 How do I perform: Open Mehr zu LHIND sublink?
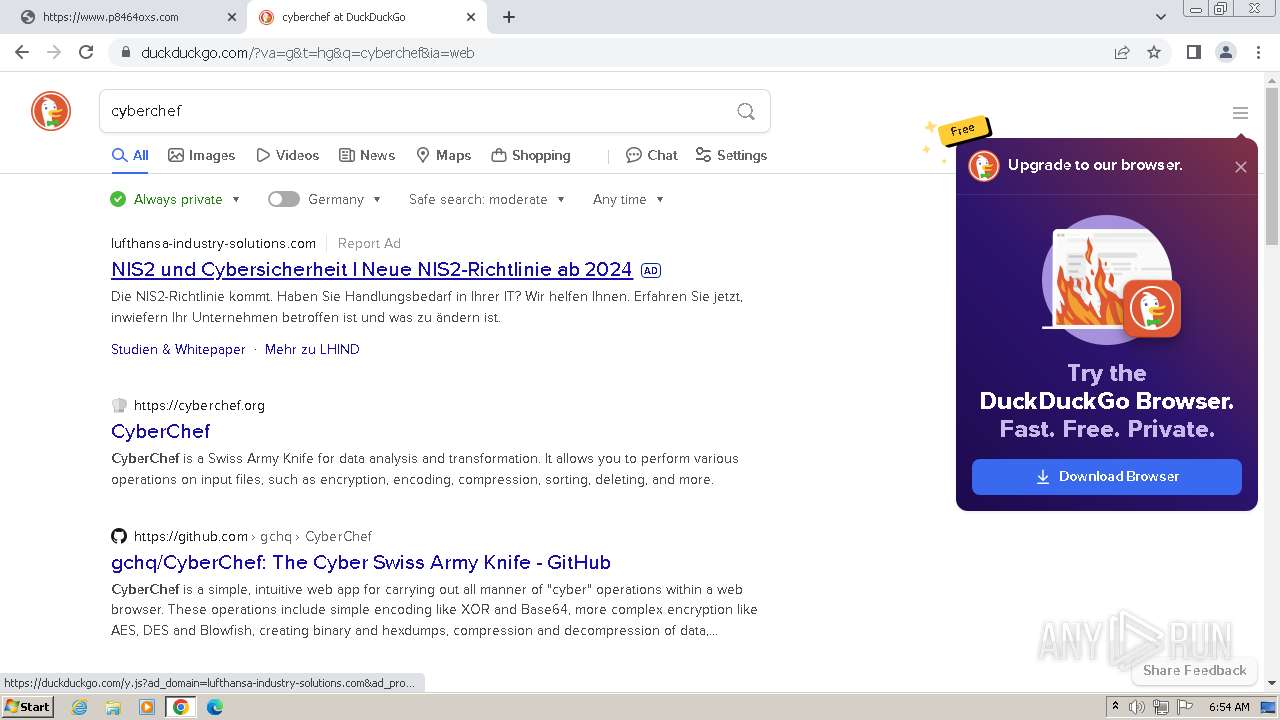click(x=312, y=349)
